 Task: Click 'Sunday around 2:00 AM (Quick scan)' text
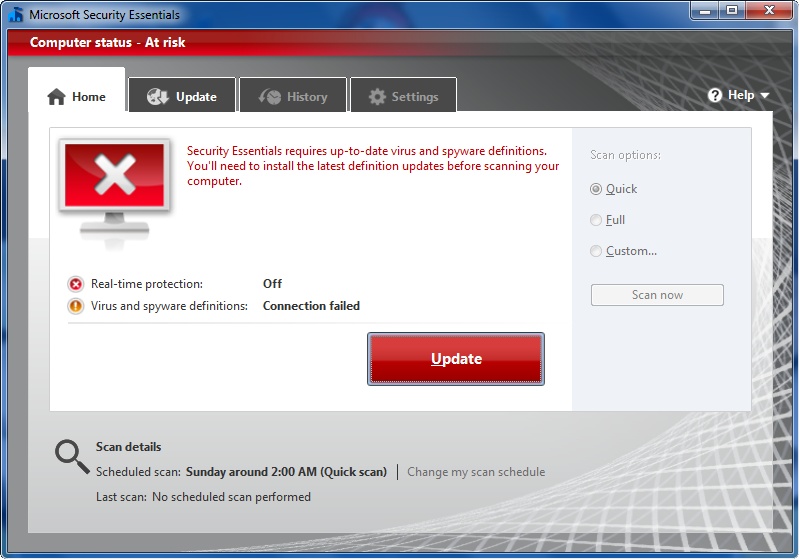(286, 472)
